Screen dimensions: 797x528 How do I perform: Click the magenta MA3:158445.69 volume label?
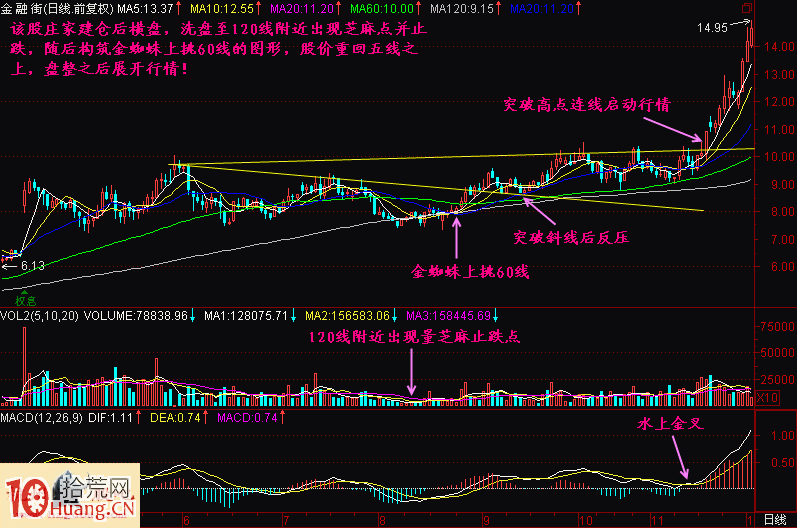(448, 316)
